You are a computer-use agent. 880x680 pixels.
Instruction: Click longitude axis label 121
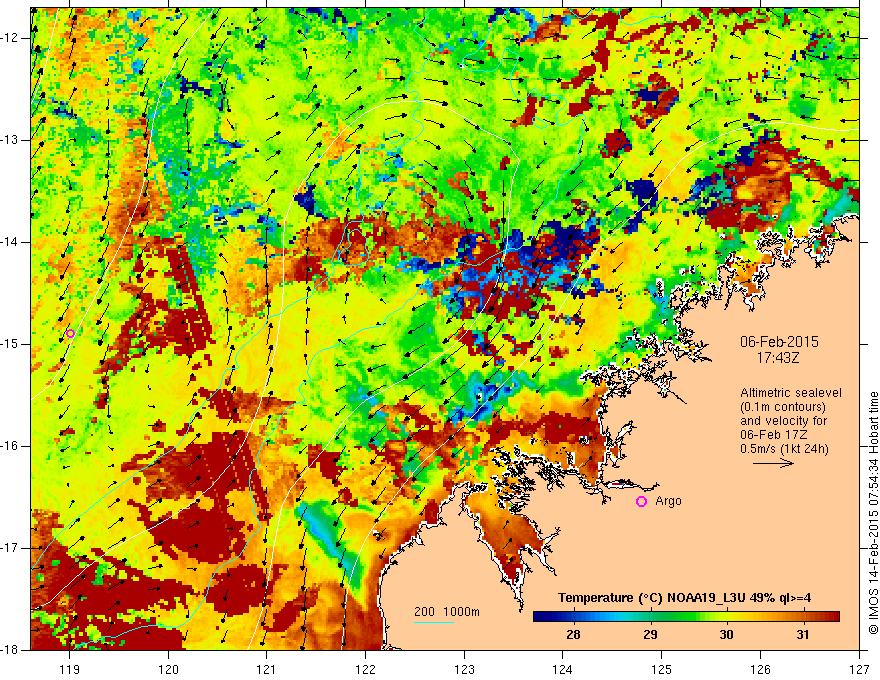point(267,669)
